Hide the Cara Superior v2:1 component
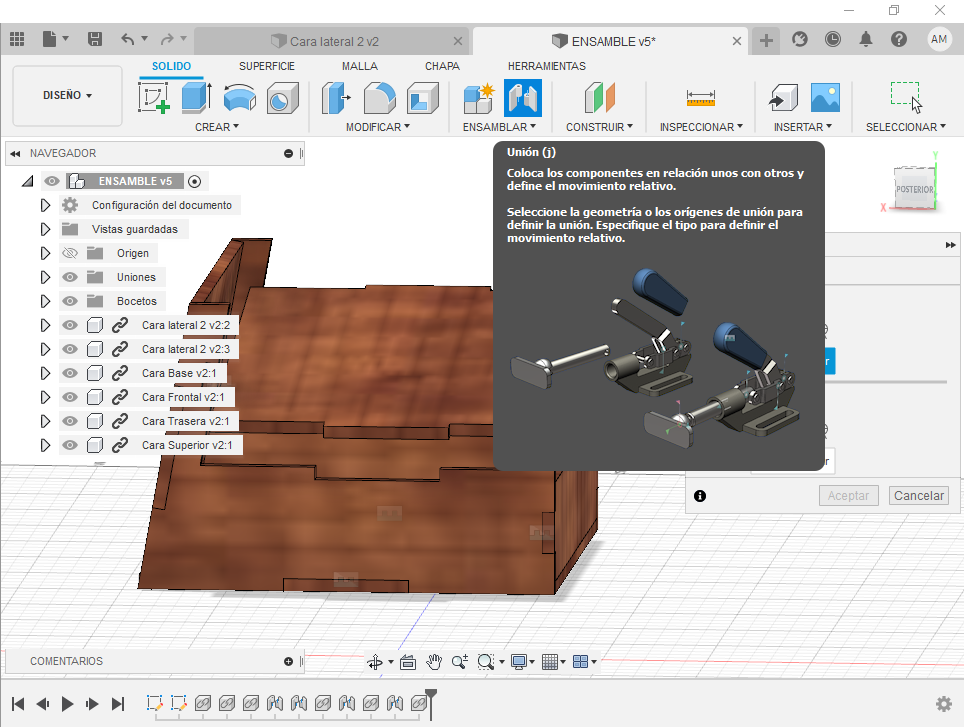The image size is (964, 727). [x=70, y=445]
